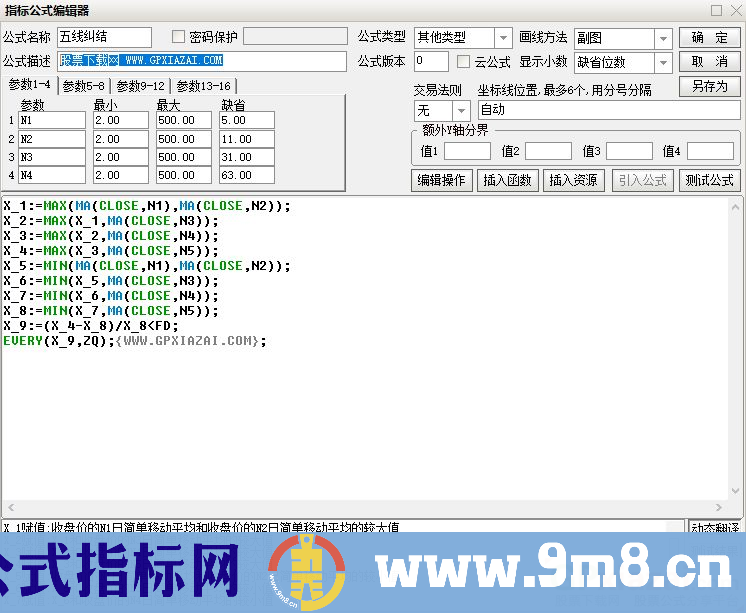Click the 值2 input field
The image size is (746, 613).
(x=548, y=151)
